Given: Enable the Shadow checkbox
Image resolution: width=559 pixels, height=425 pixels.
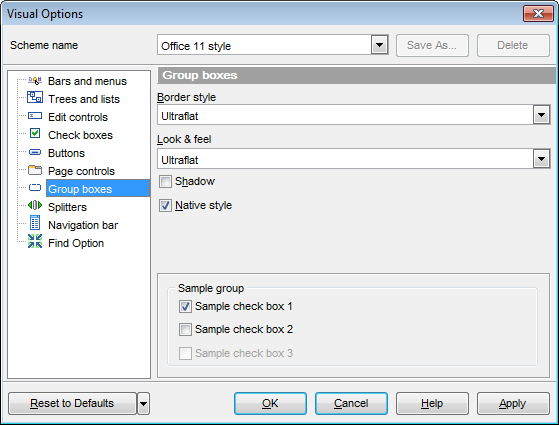Looking at the screenshot, I should click(165, 181).
